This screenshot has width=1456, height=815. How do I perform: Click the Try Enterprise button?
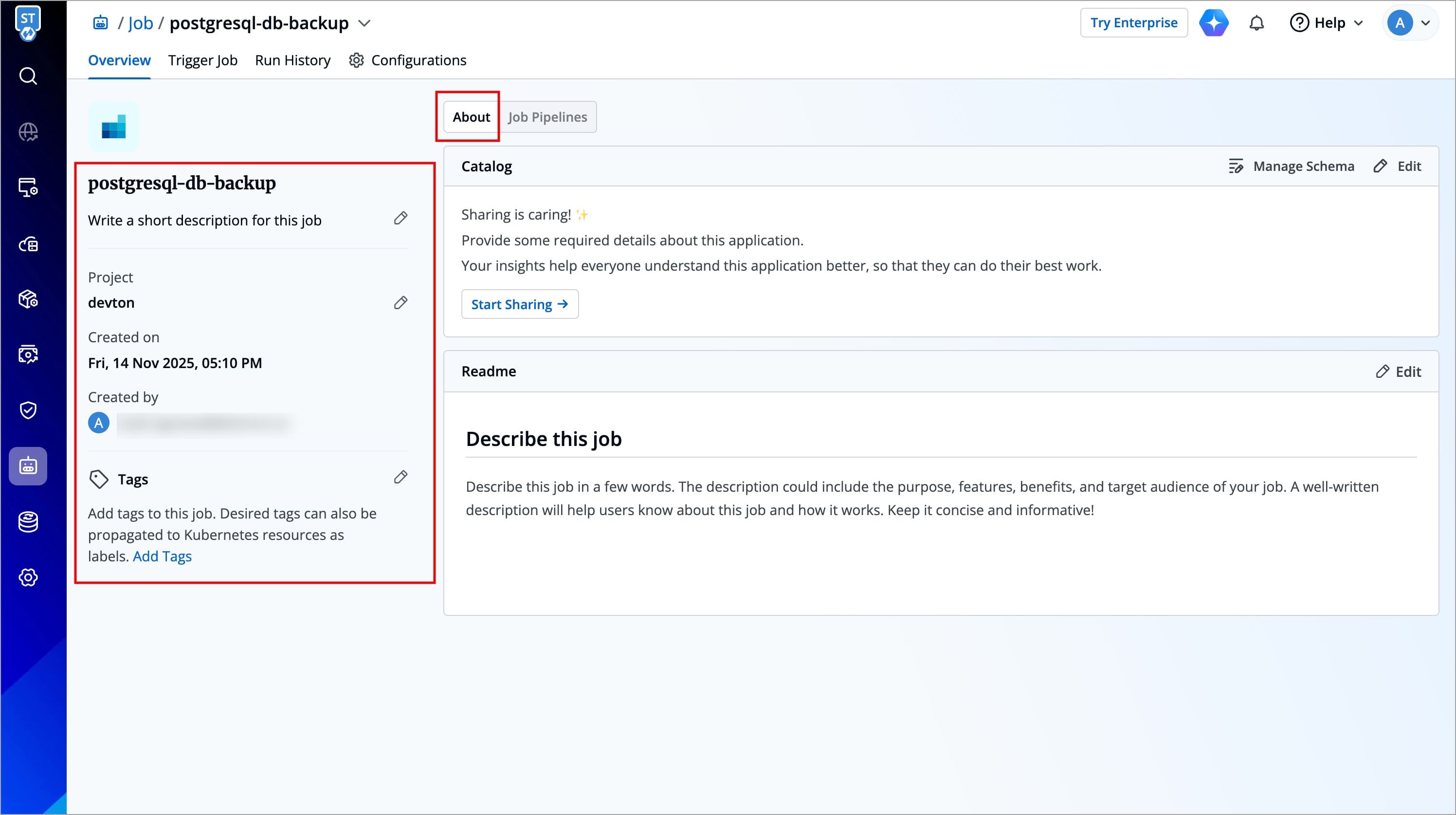coord(1133,23)
